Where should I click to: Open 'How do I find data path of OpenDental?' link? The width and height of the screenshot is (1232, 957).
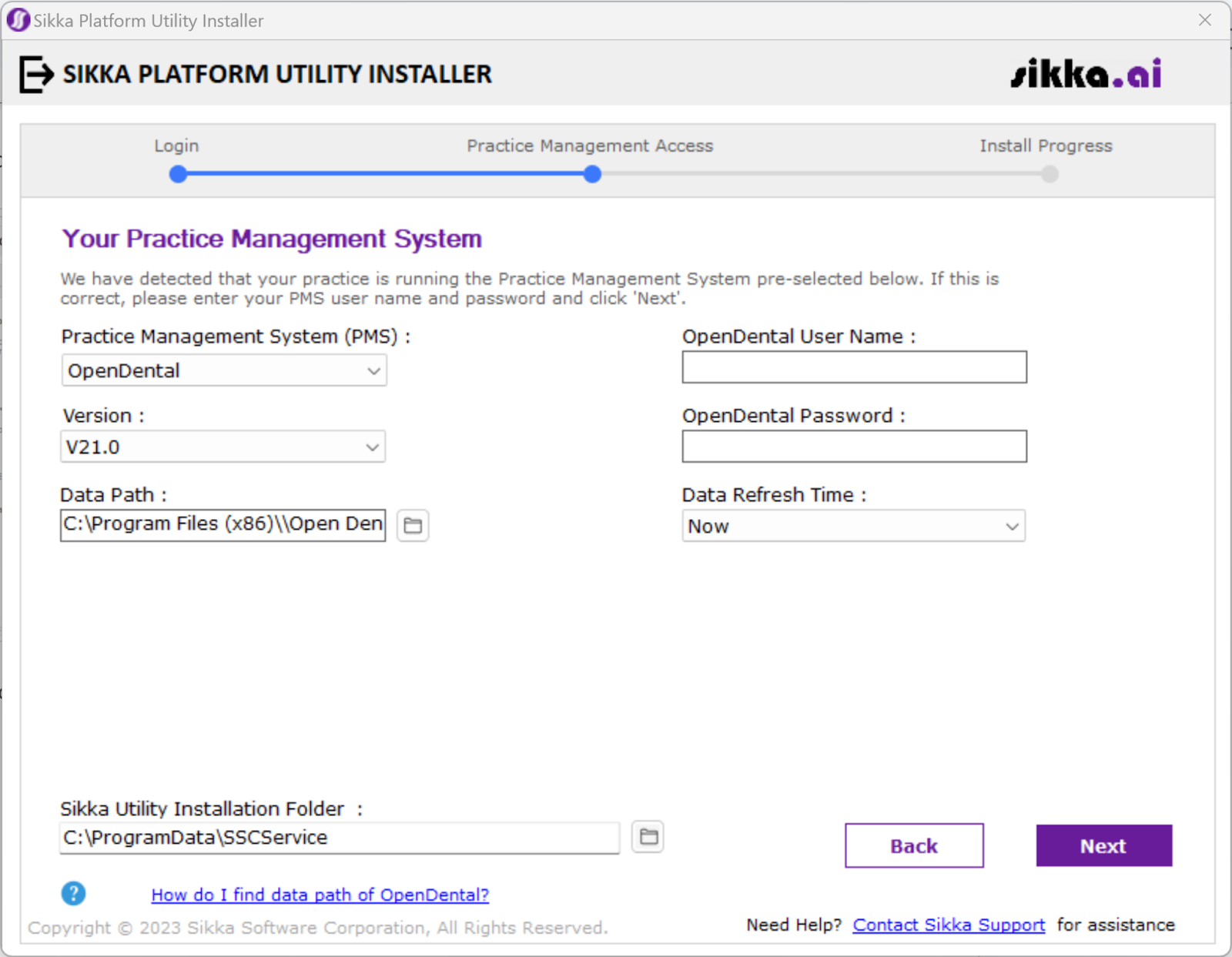320,895
